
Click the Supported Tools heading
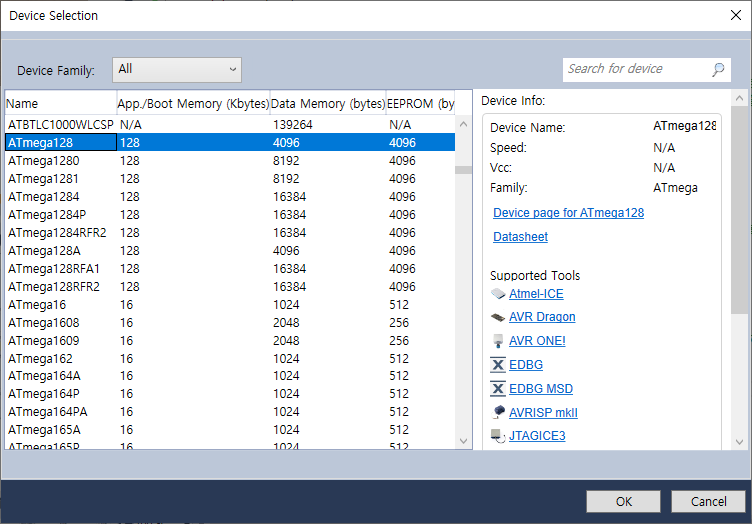click(535, 276)
